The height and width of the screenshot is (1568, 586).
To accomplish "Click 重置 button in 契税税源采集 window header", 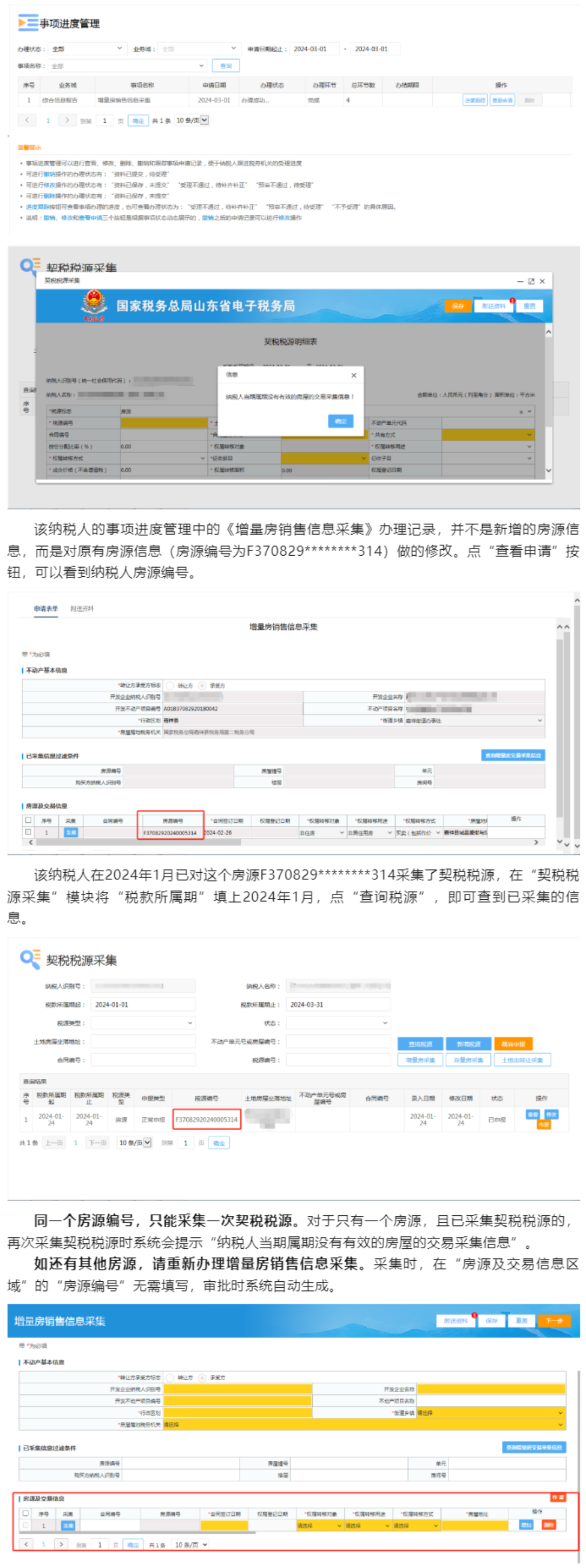I will [x=529, y=306].
